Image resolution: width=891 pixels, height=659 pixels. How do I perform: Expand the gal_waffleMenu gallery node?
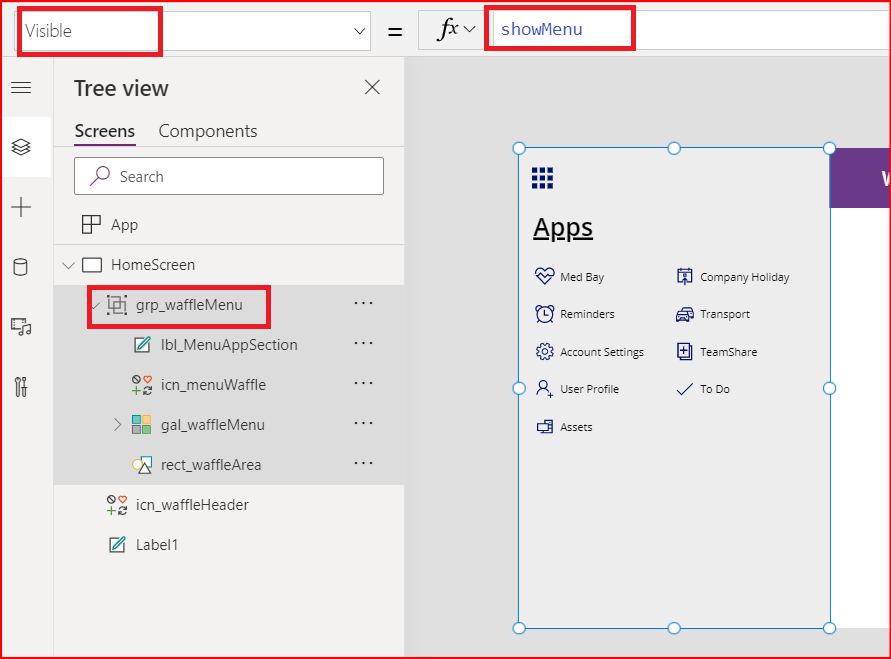(x=117, y=425)
